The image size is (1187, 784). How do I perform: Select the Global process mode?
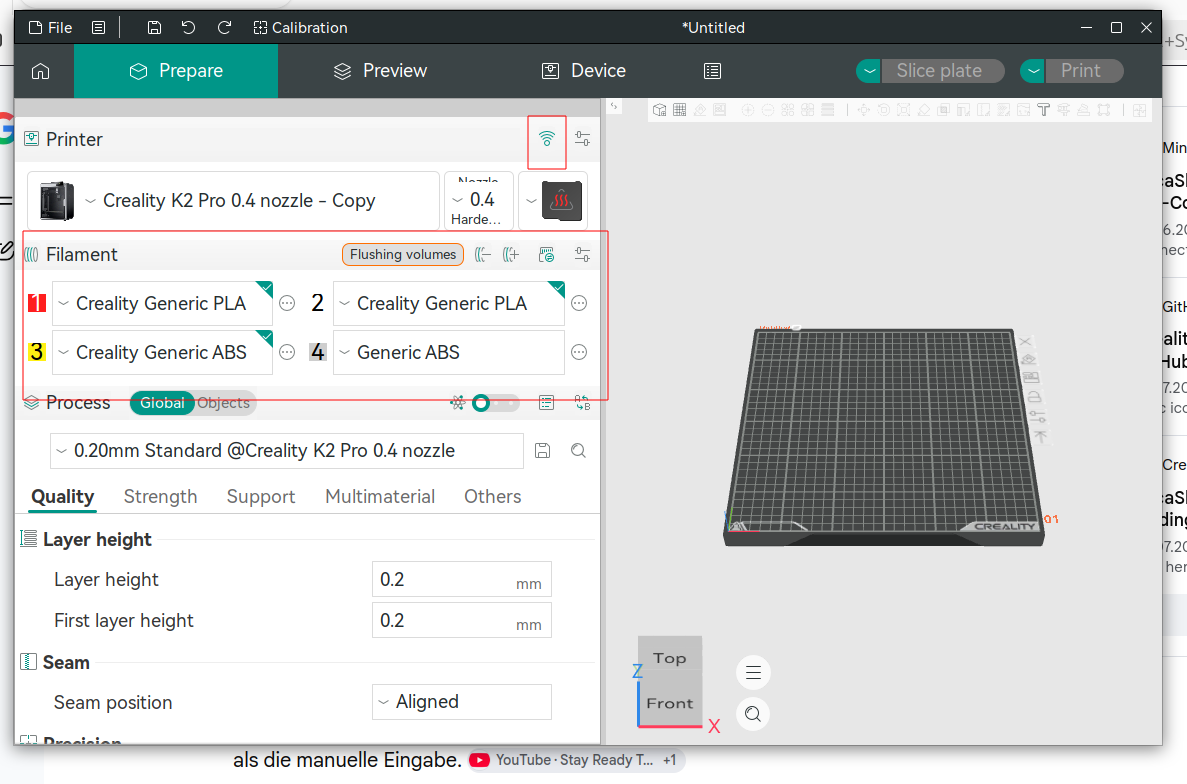(x=162, y=403)
